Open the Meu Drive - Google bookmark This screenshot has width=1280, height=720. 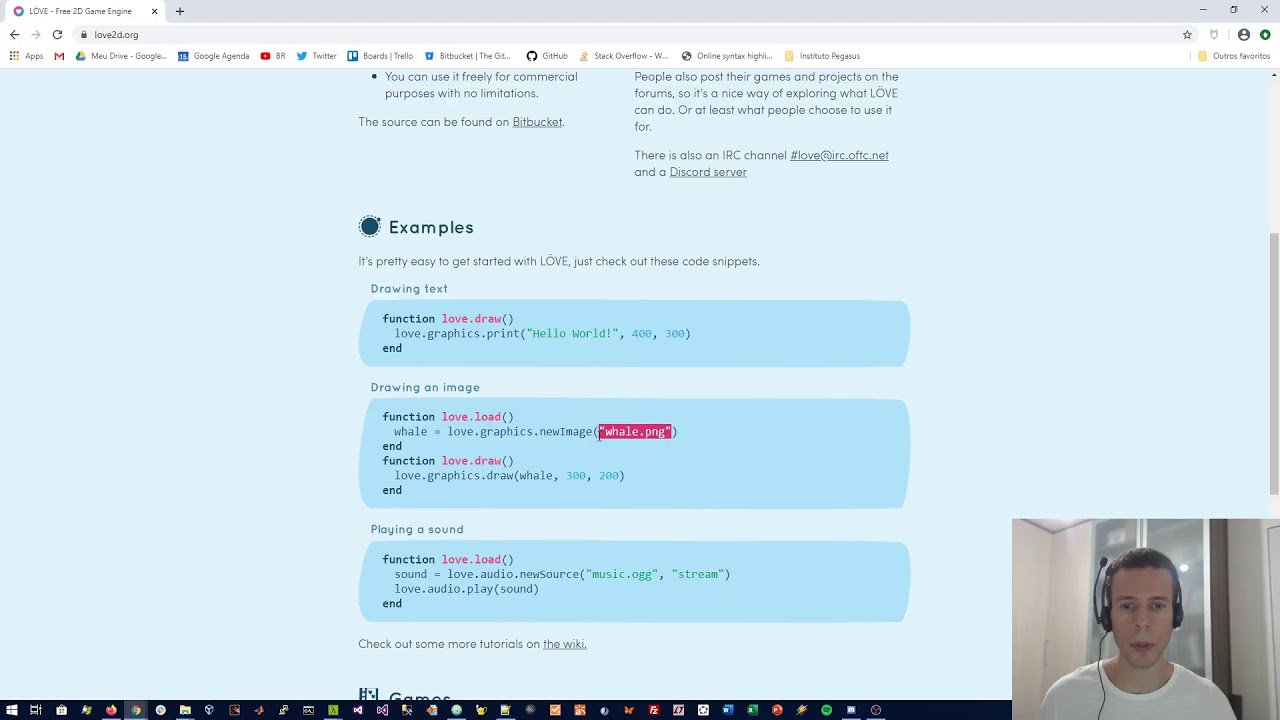click(121, 56)
